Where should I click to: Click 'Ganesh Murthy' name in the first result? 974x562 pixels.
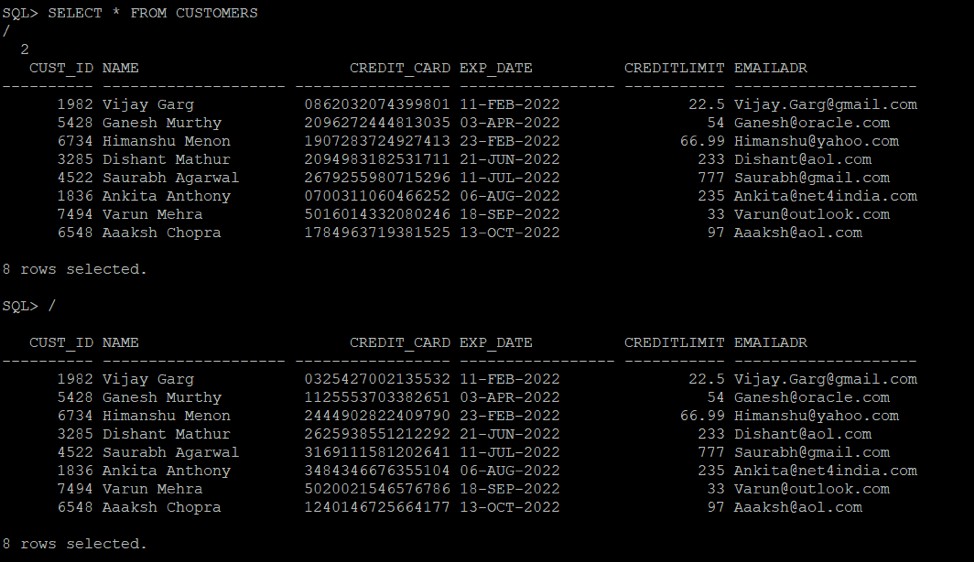tap(162, 123)
